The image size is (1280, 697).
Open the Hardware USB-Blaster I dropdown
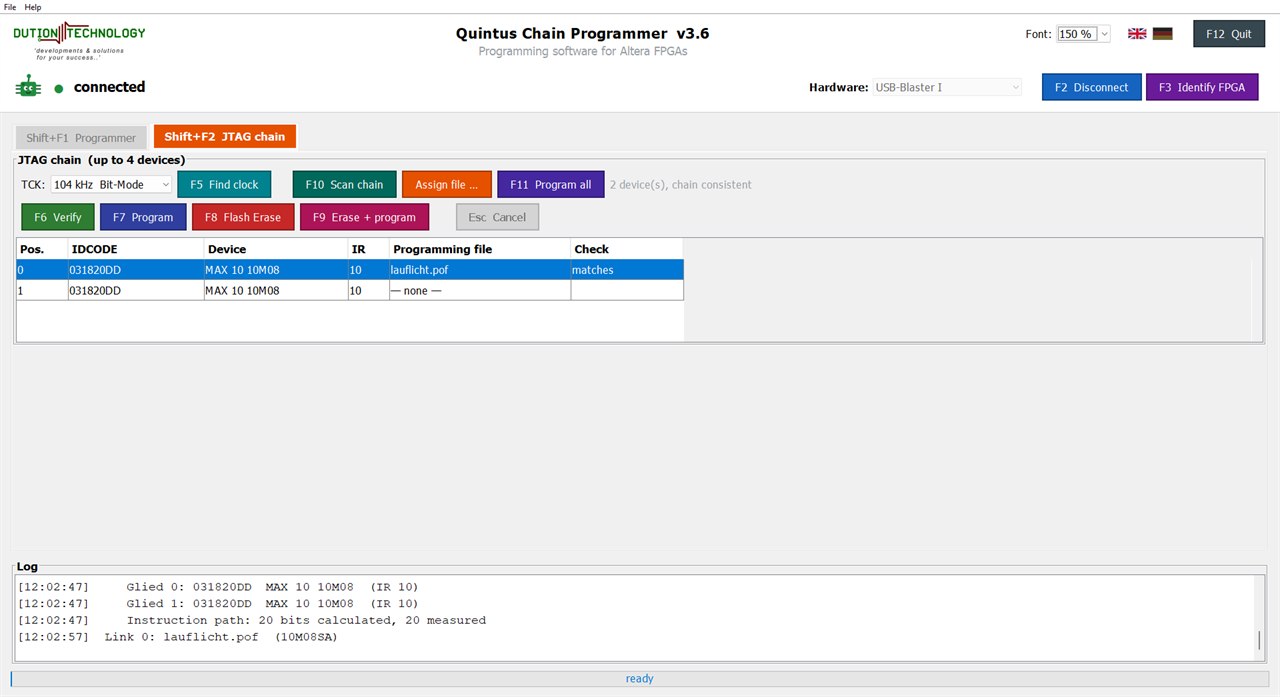947,87
